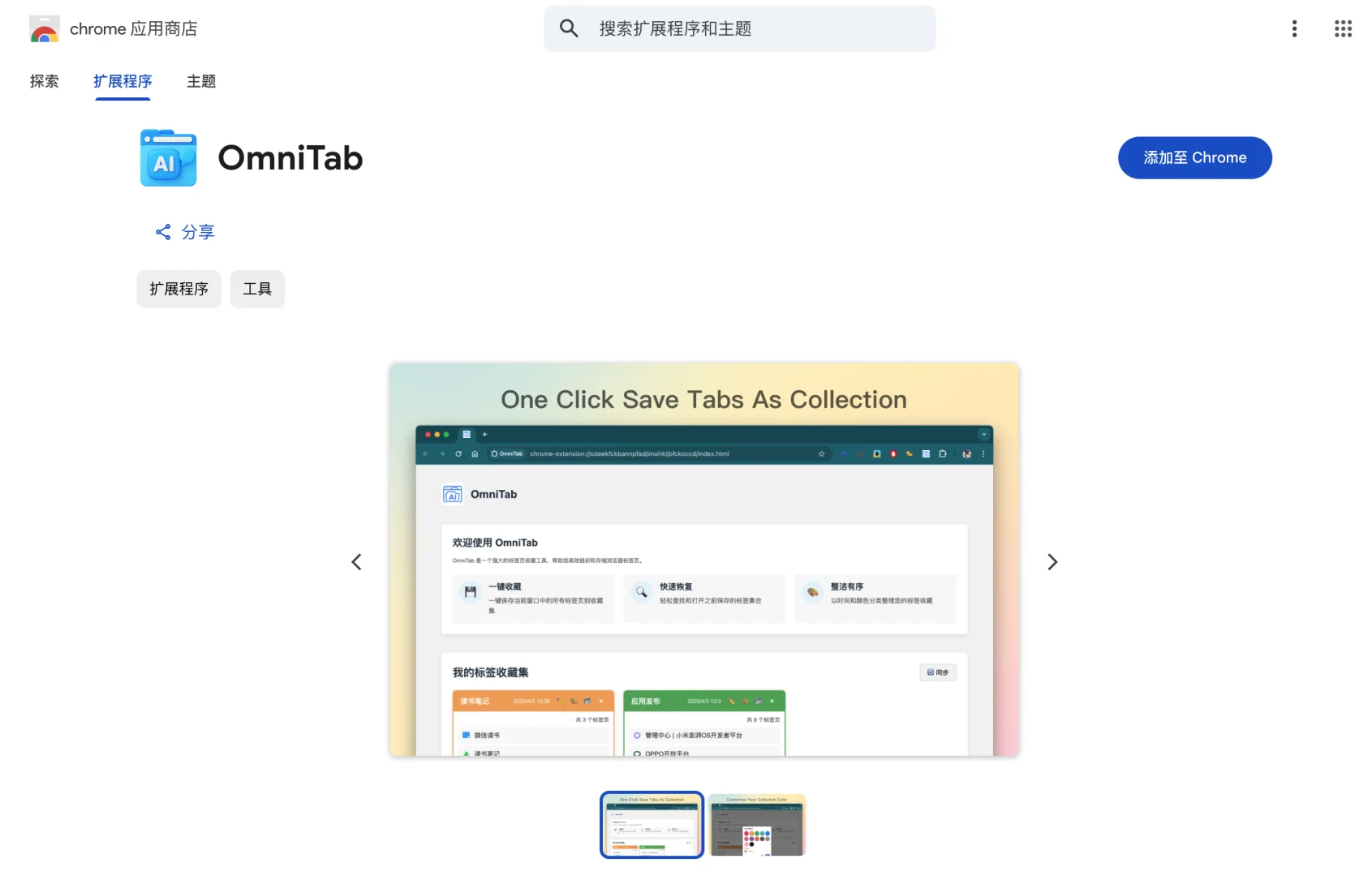Click the chrome 应用商店 header link
This screenshot has height=876, width=1372.
[x=134, y=28]
